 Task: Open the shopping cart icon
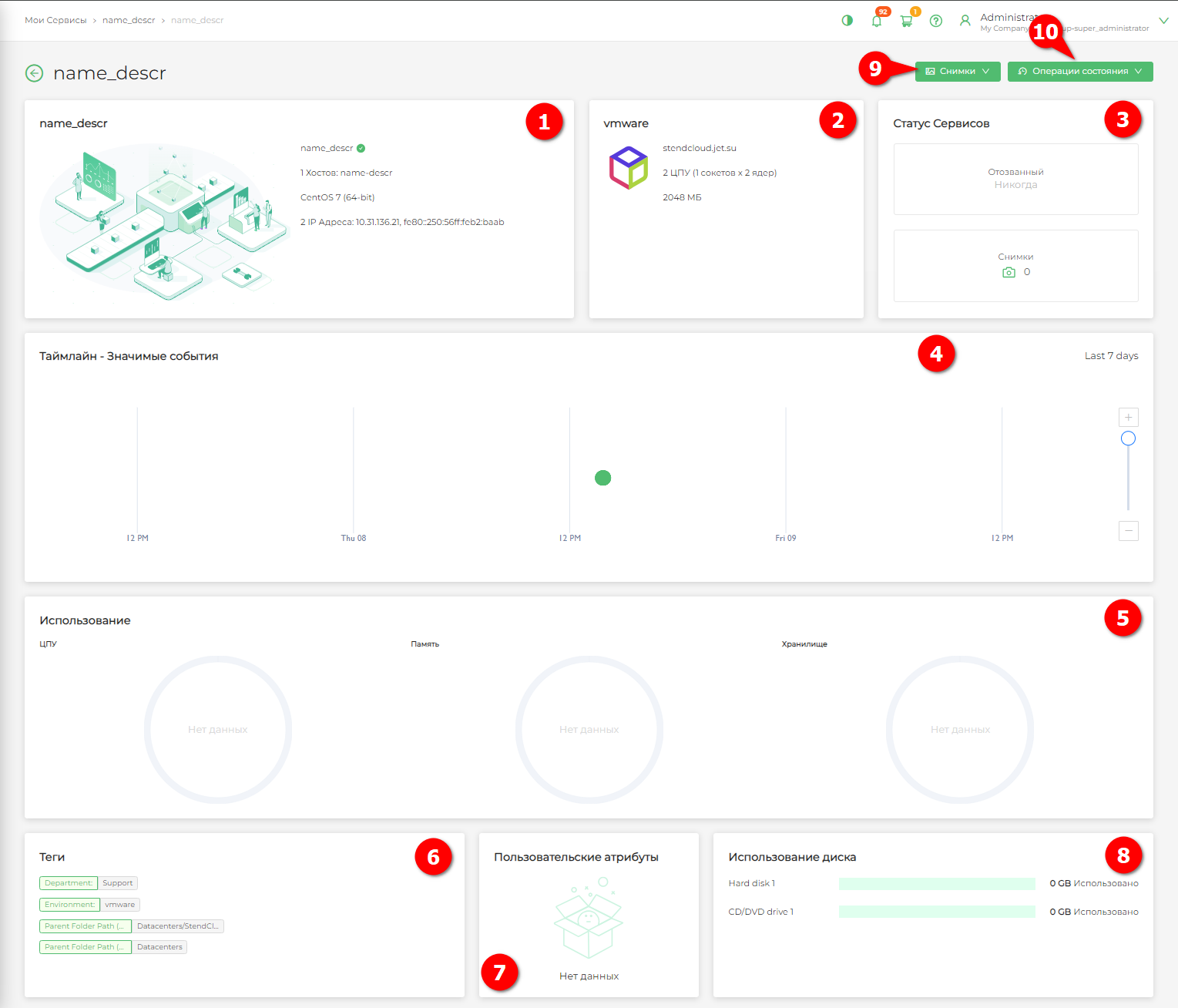click(x=906, y=21)
